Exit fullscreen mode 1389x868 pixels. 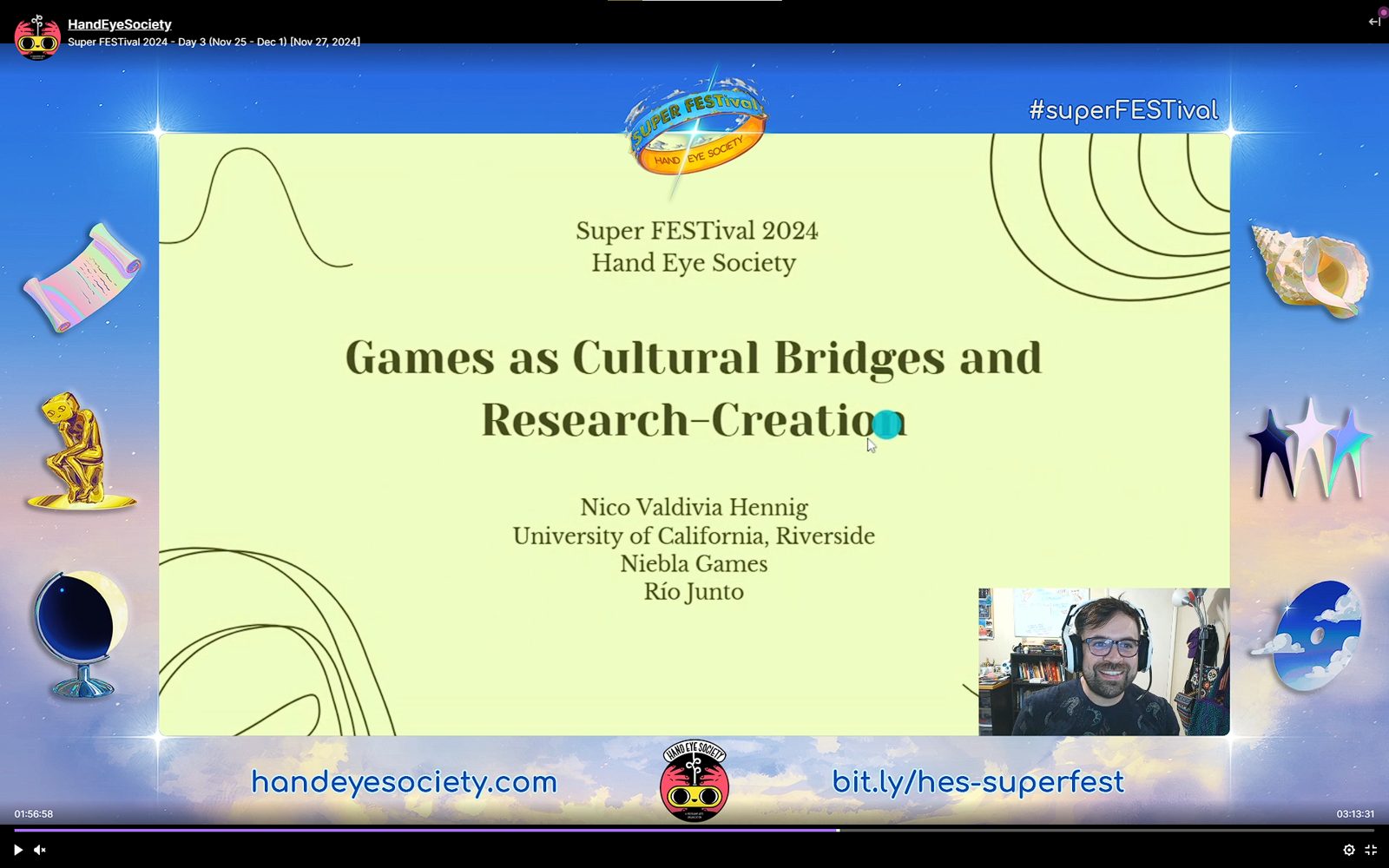point(1372,851)
